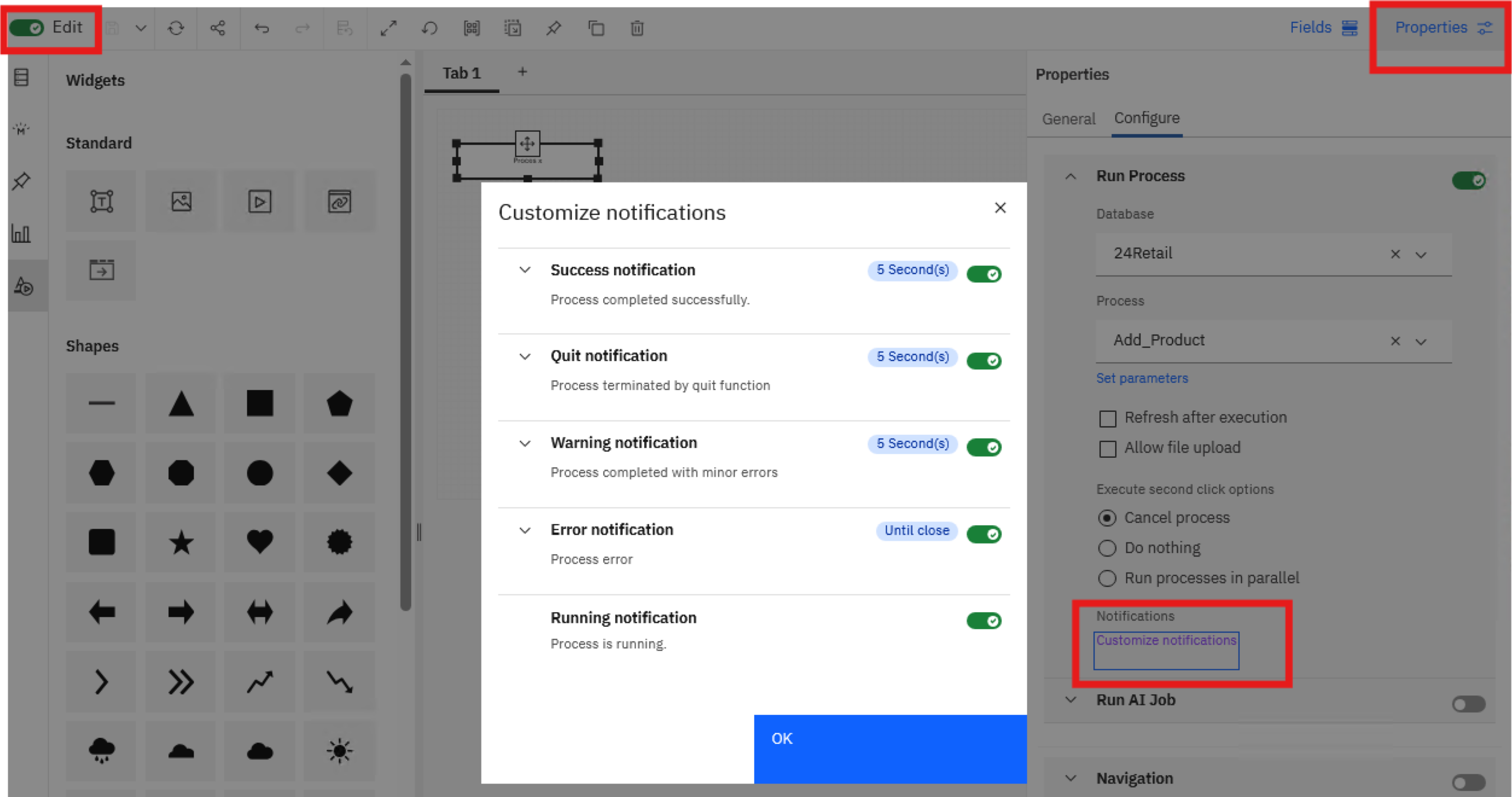The image size is (1512, 797).
Task: Open the chart icon in left sidebar
Action: [22, 233]
